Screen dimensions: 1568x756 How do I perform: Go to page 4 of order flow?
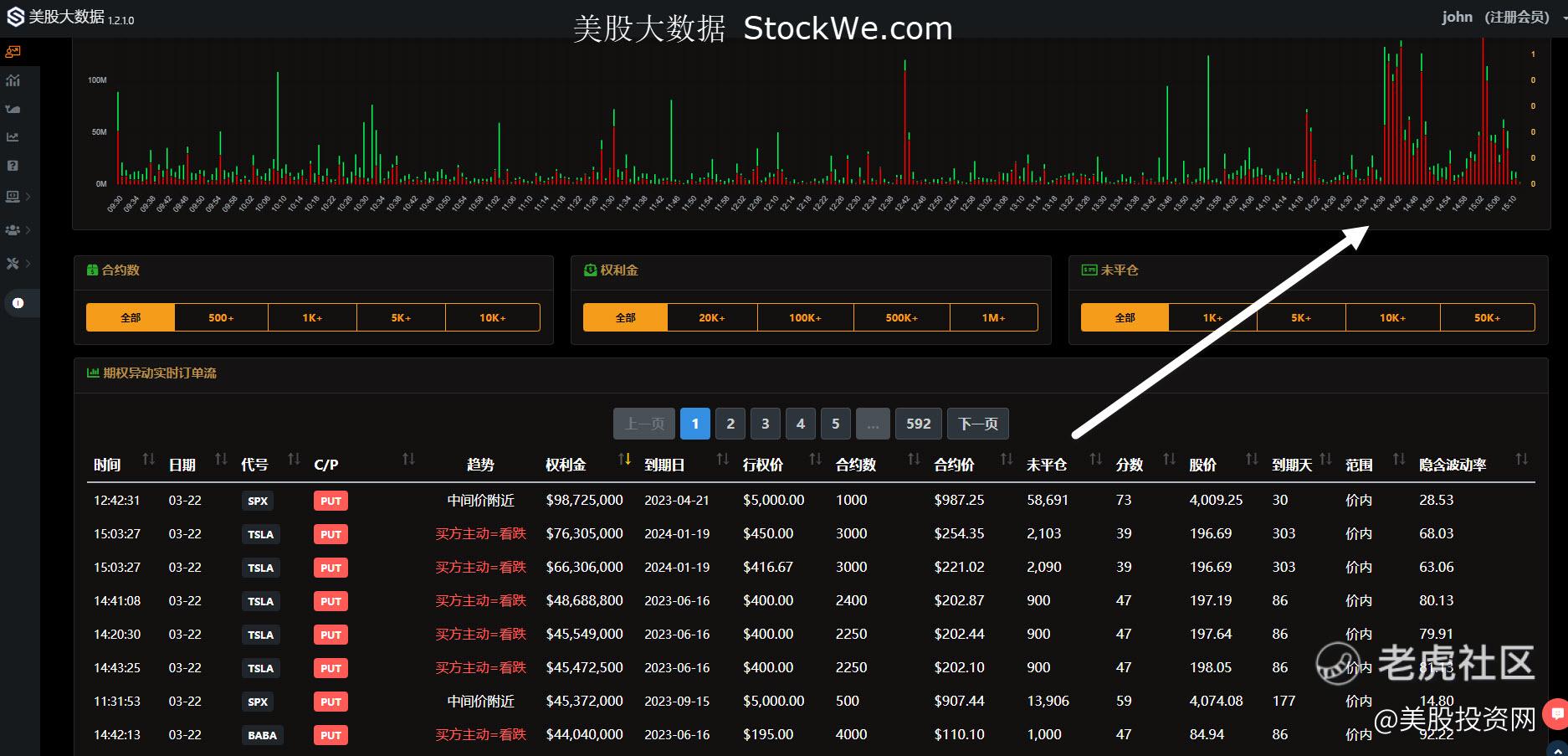[801, 424]
